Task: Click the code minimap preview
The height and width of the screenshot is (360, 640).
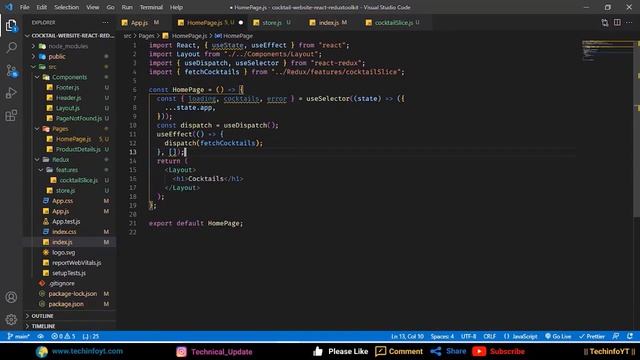Action: [607, 51]
